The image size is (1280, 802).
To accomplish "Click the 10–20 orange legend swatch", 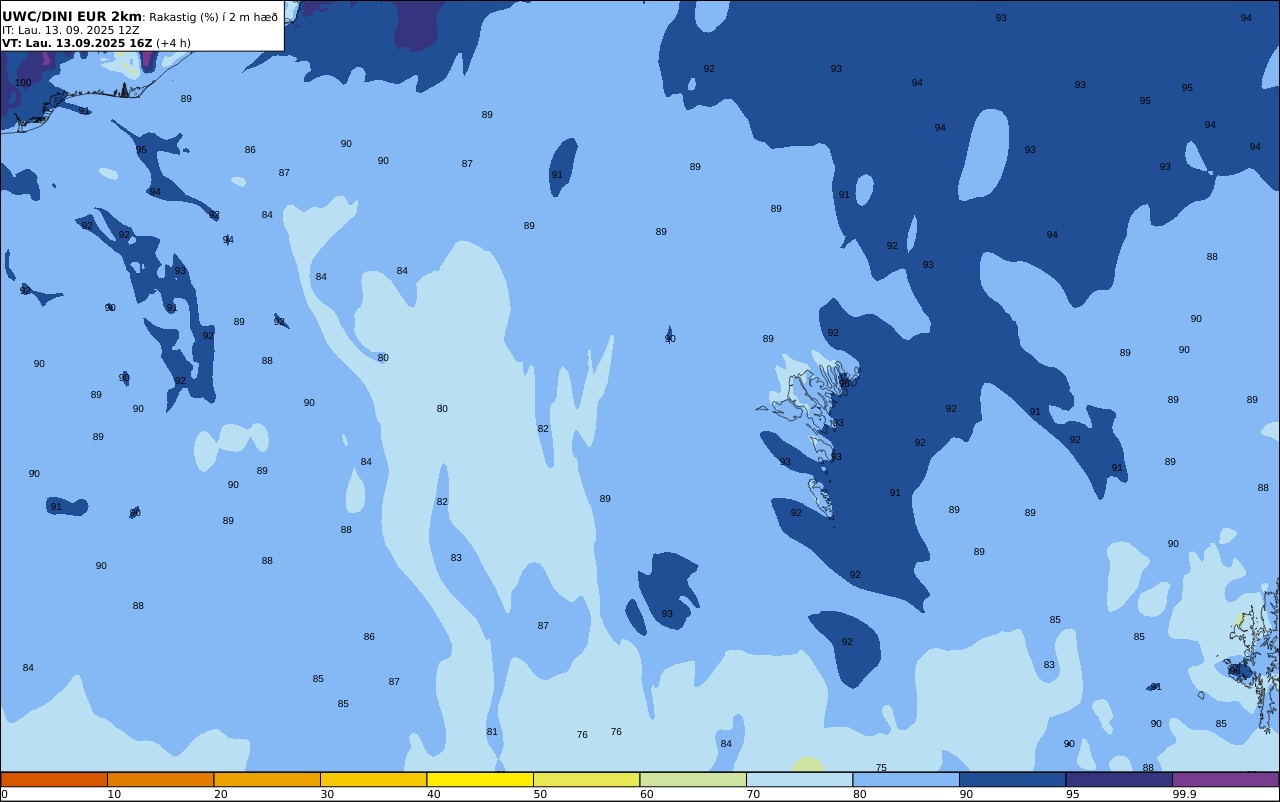I will tap(160, 779).
